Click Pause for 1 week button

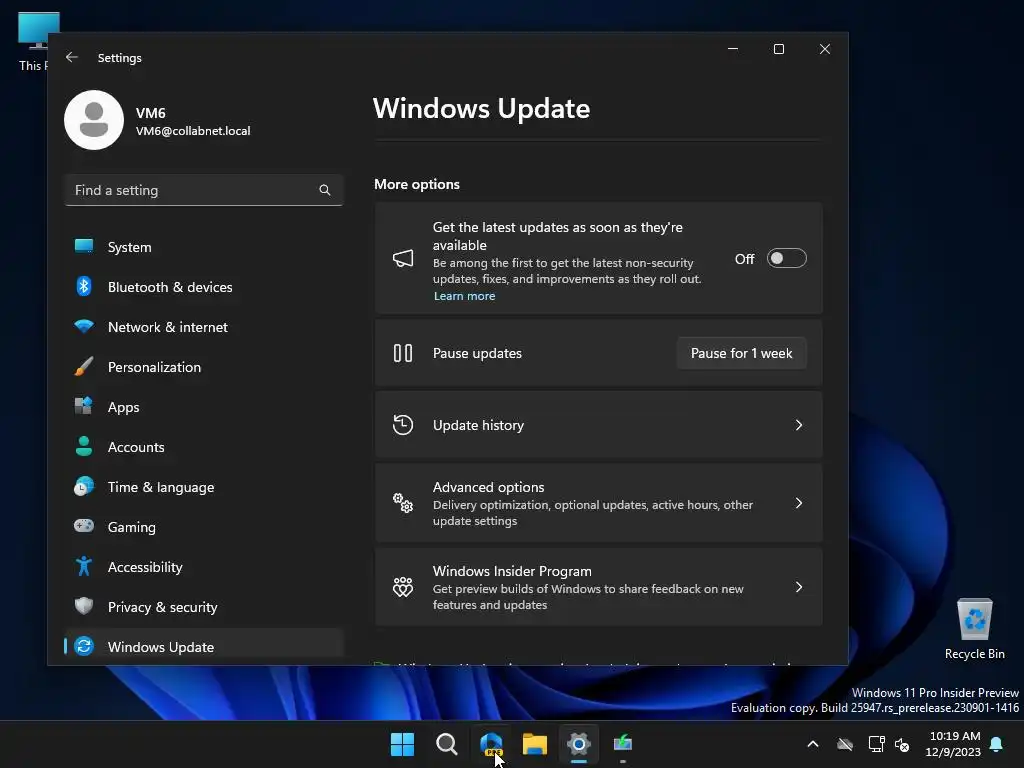click(741, 353)
